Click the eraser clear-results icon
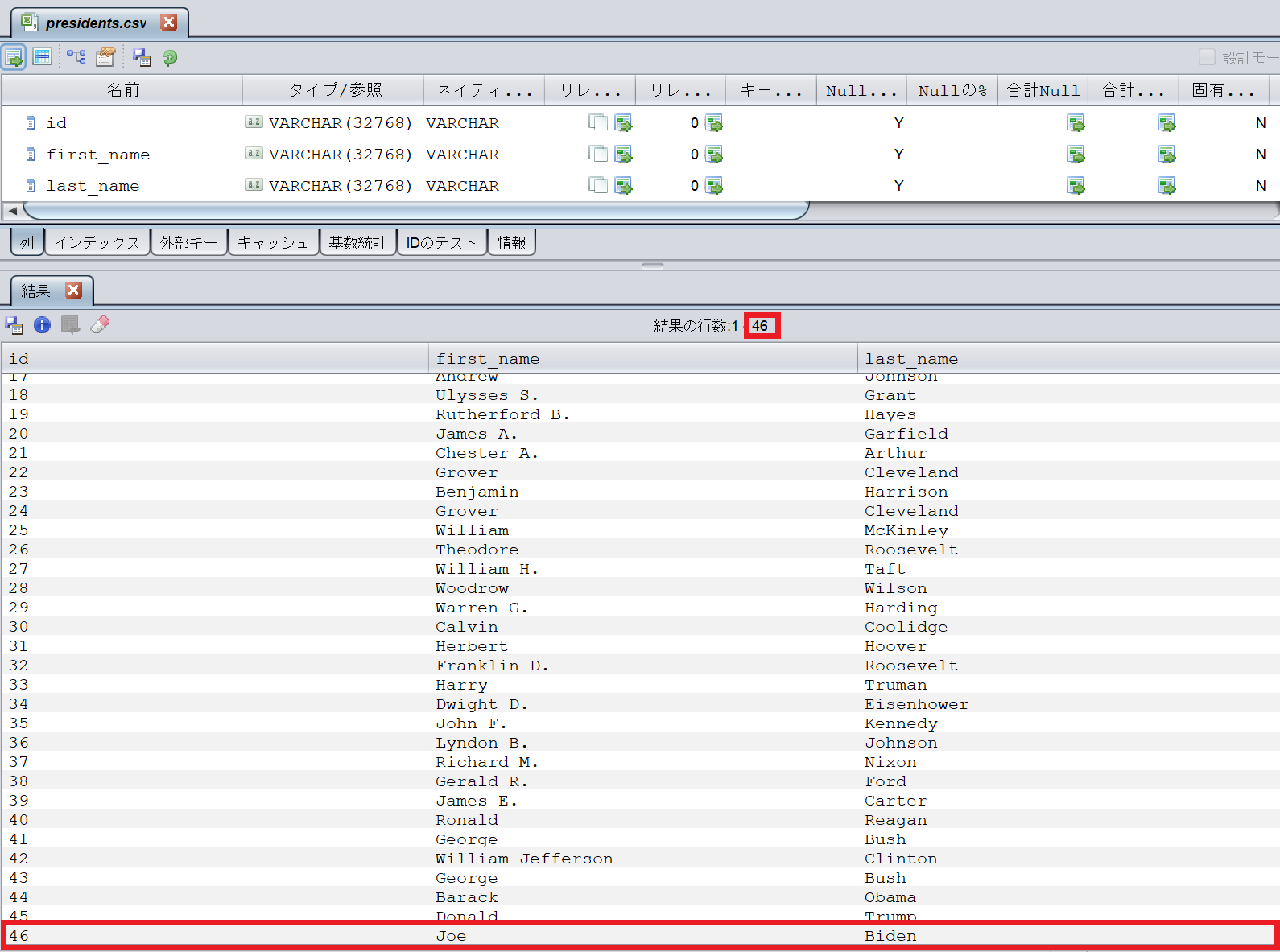This screenshot has height=952, width=1280. [x=100, y=324]
